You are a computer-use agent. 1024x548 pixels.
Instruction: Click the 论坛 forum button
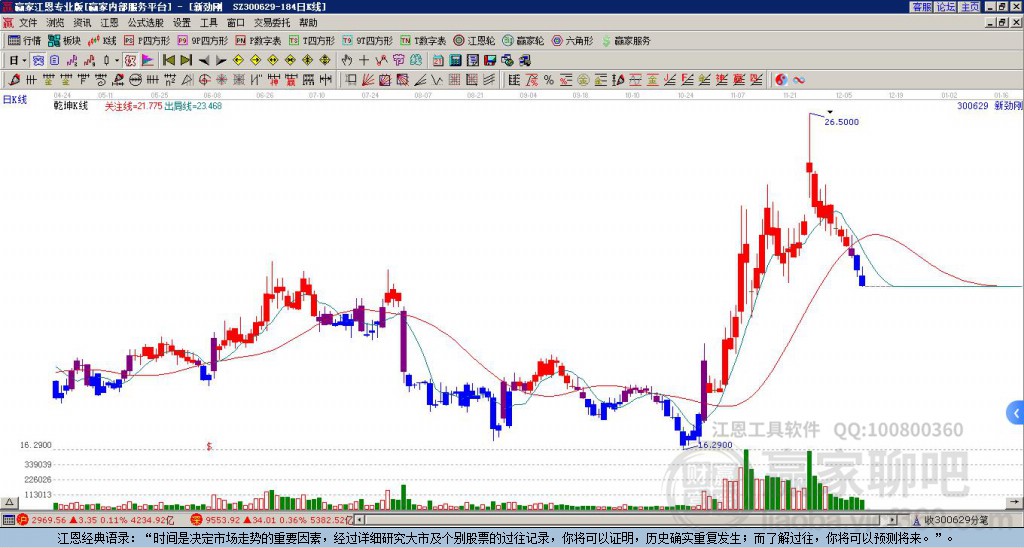[x=946, y=7]
